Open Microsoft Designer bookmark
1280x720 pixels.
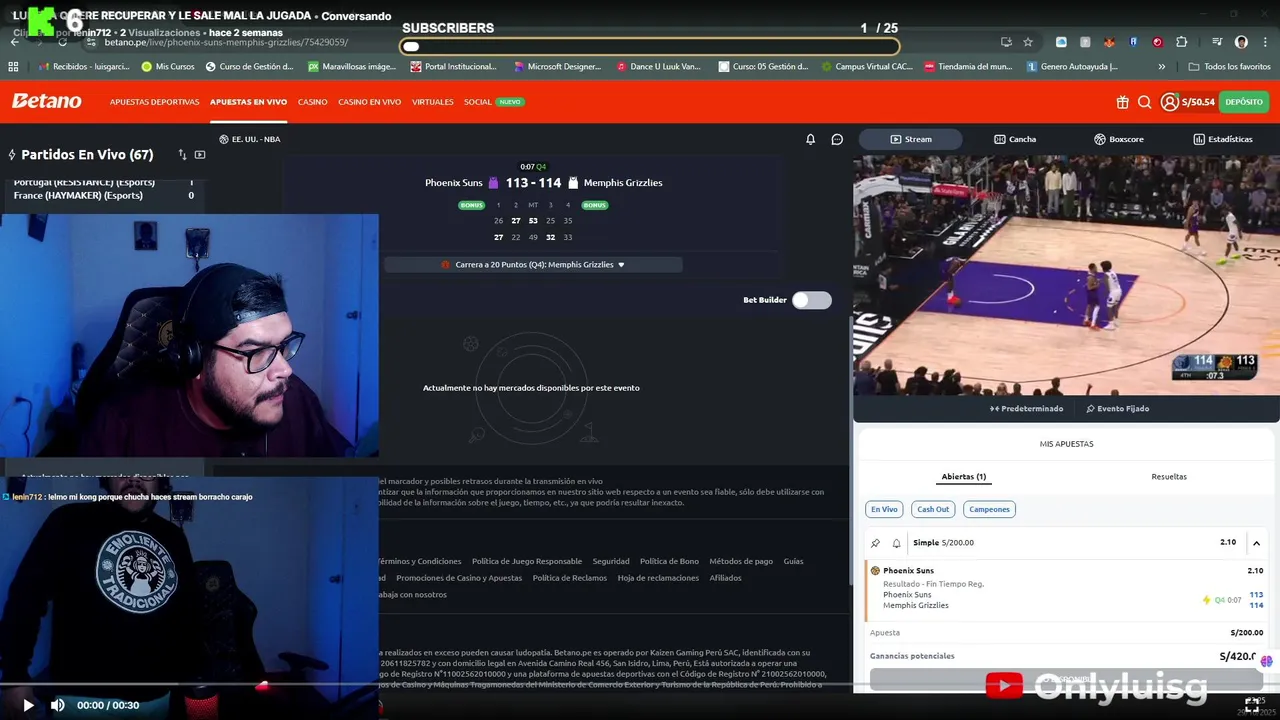[557, 67]
